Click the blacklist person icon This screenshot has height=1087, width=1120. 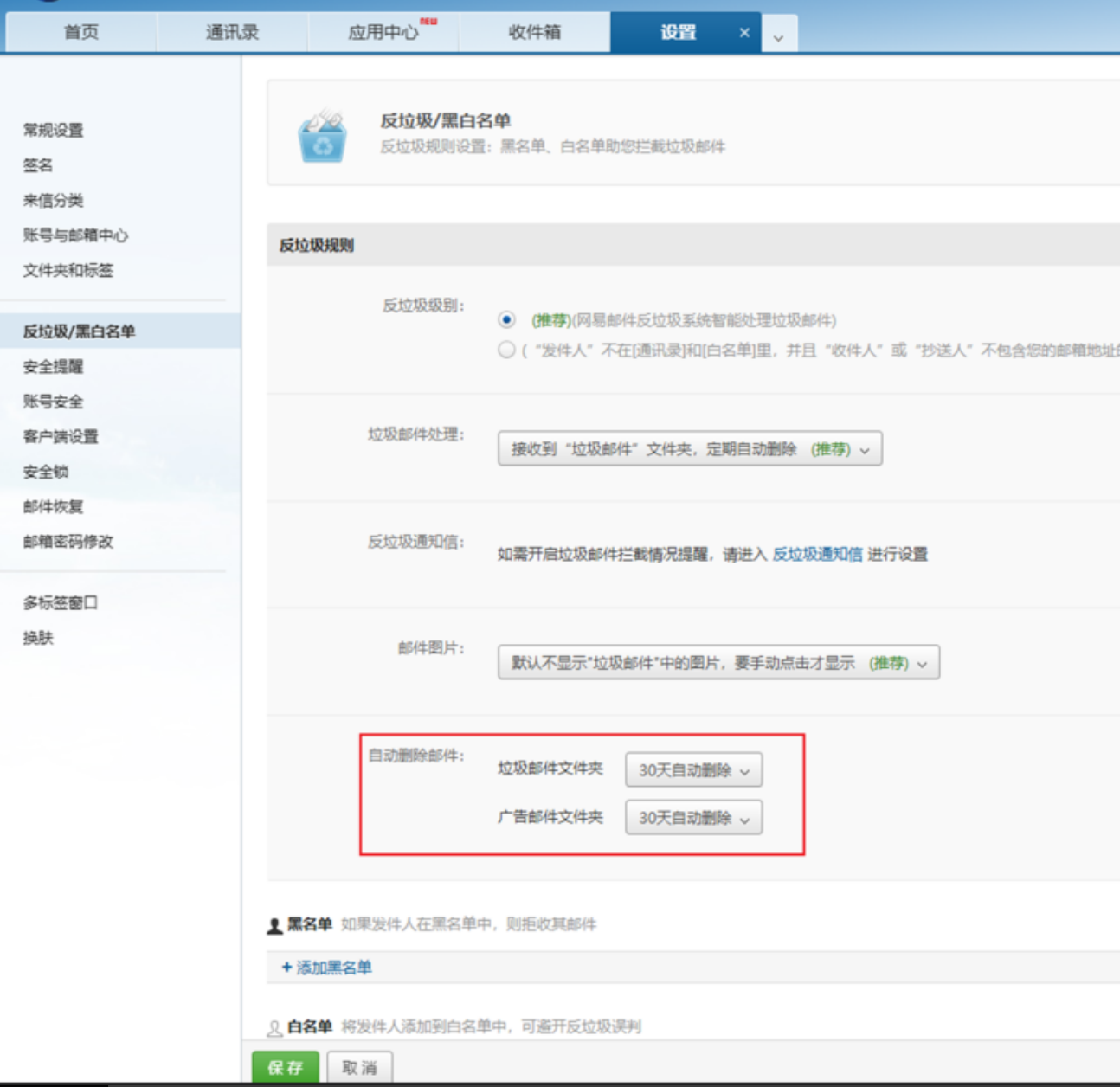[274, 925]
